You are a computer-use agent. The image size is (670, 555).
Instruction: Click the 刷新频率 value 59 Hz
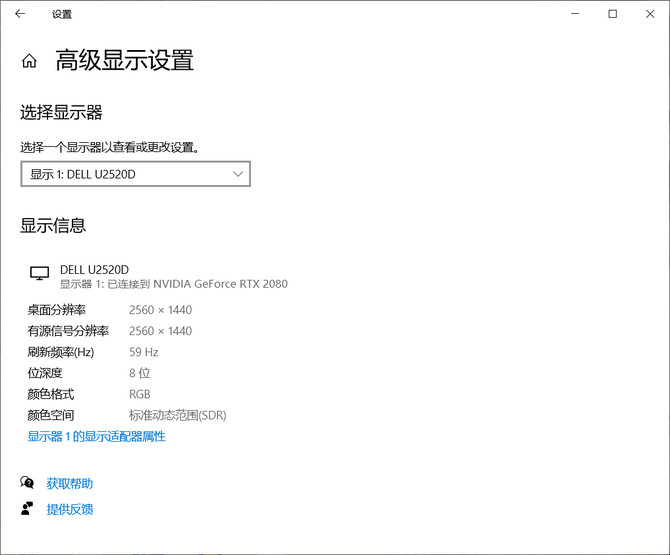coord(144,352)
